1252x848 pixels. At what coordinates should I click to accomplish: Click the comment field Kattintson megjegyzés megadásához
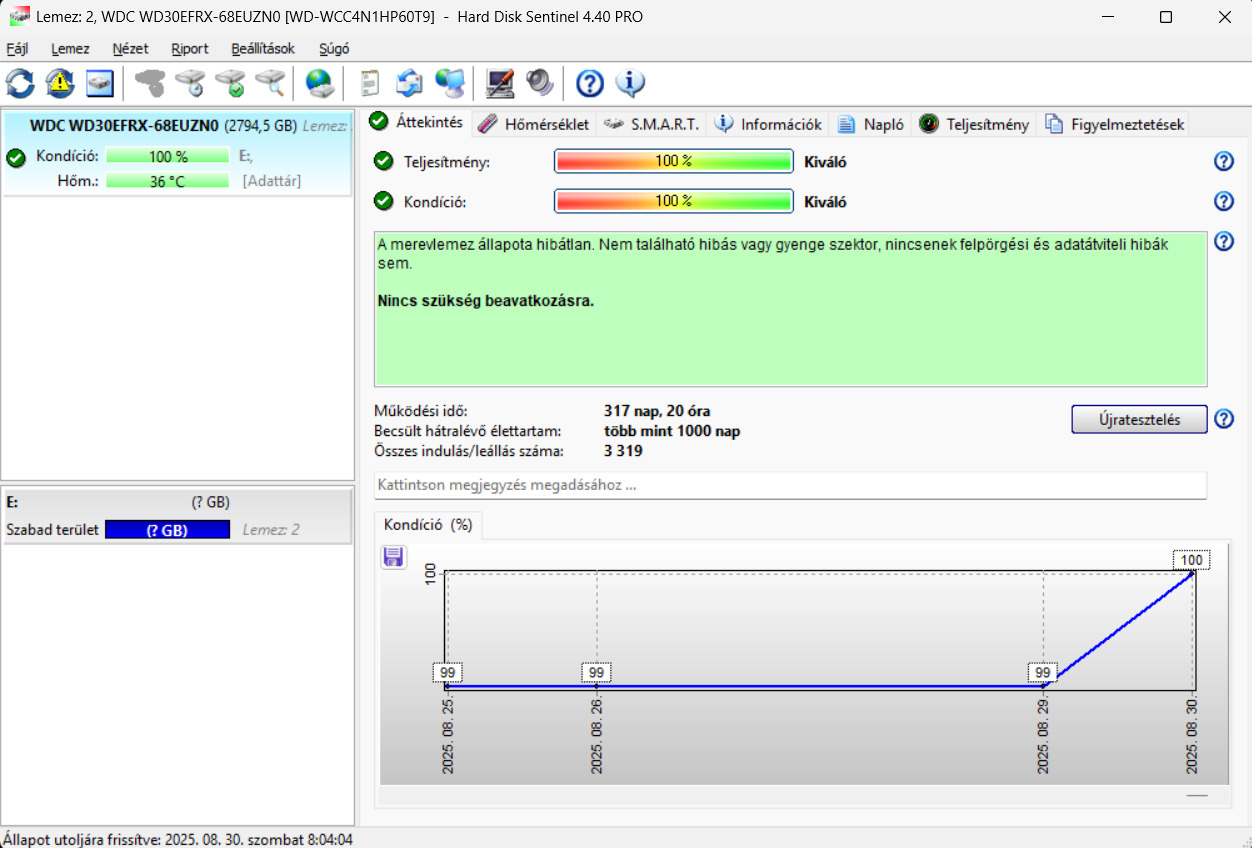point(790,485)
